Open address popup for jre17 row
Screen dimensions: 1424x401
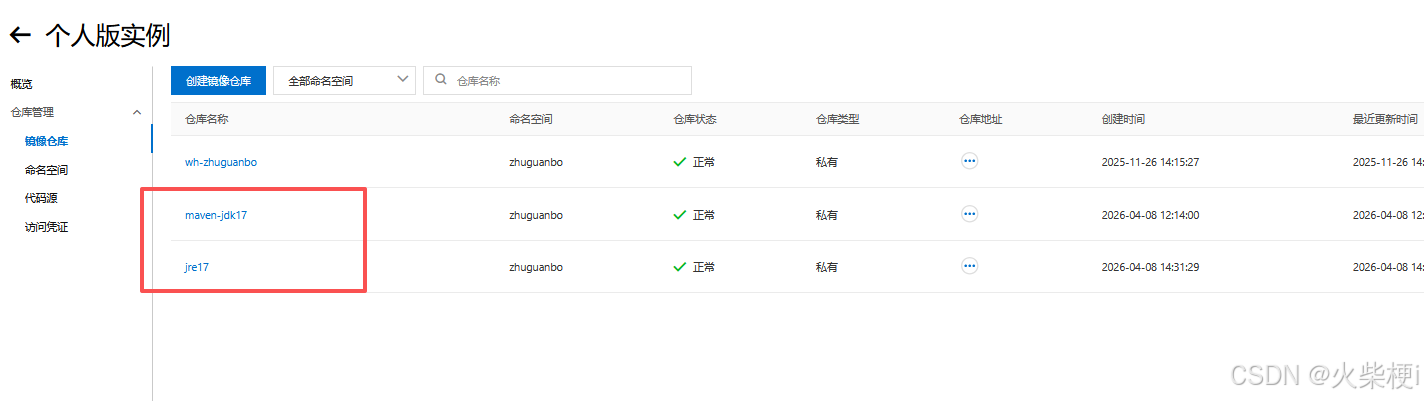tap(969, 266)
